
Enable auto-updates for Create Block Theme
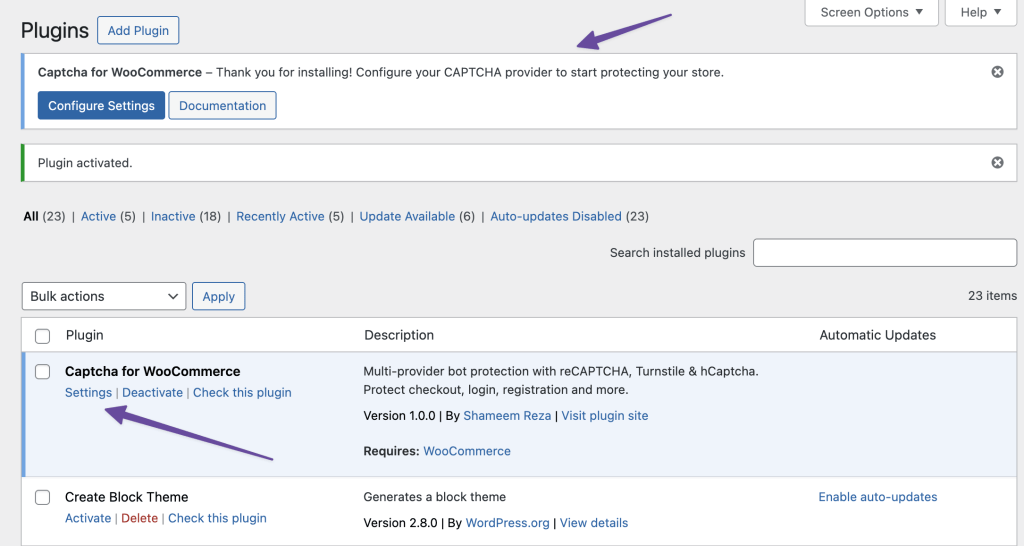[877, 497]
